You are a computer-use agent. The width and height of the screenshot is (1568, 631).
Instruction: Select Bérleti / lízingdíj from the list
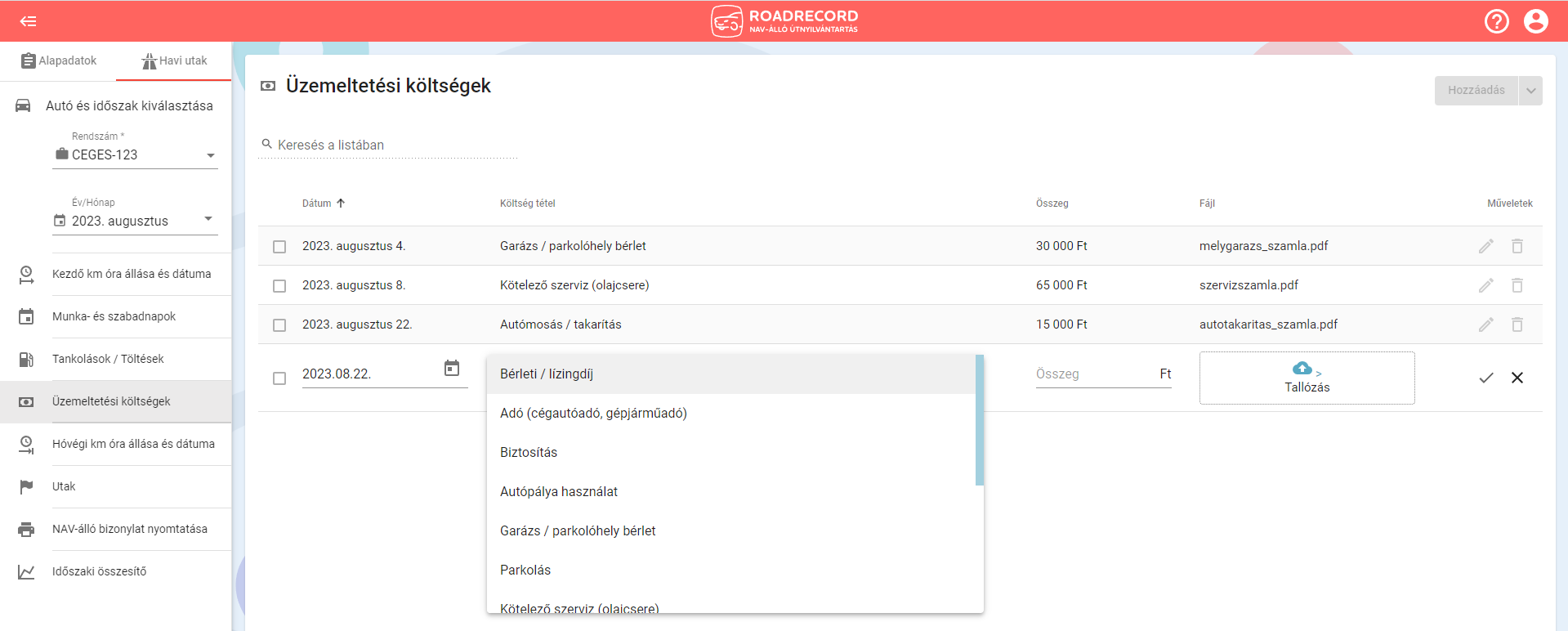click(x=731, y=374)
